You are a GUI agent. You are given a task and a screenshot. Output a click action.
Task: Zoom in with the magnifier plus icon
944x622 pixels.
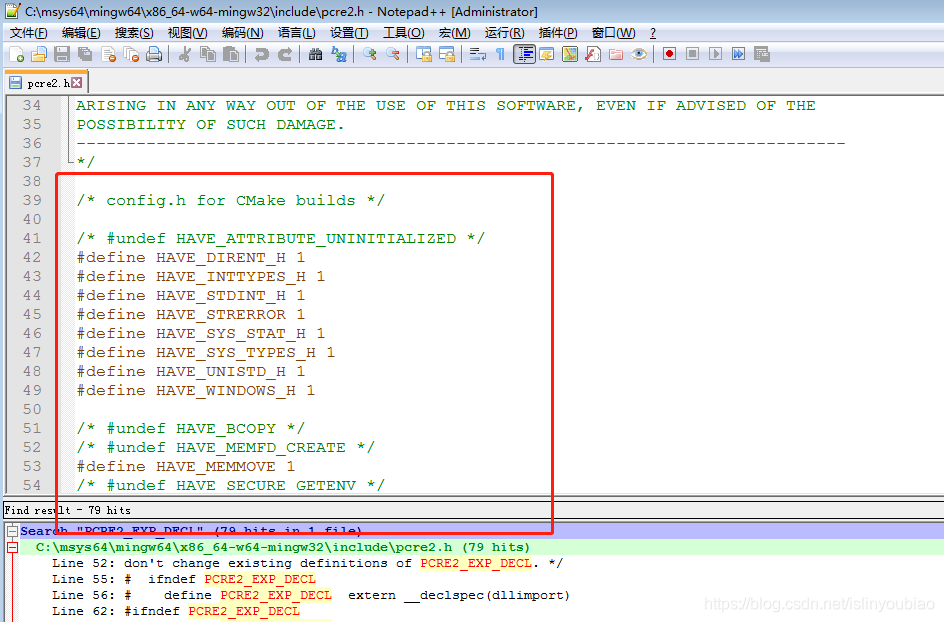[x=370, y=54]
